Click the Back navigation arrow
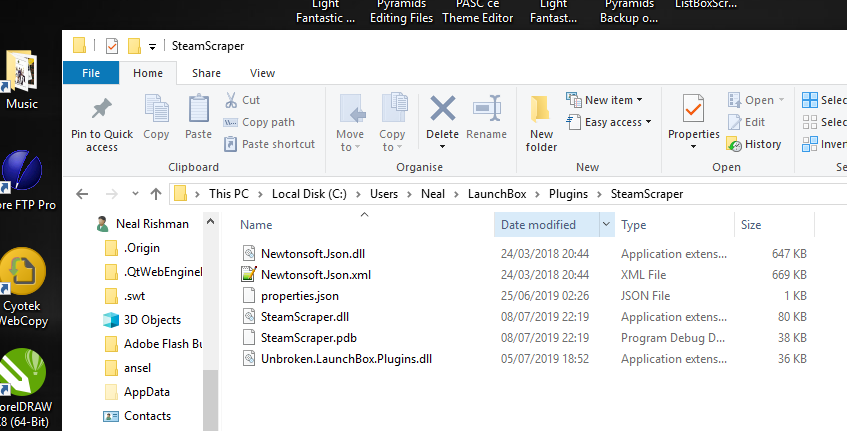The width and height of the screenshot is (847, 431). coord(82,194)
